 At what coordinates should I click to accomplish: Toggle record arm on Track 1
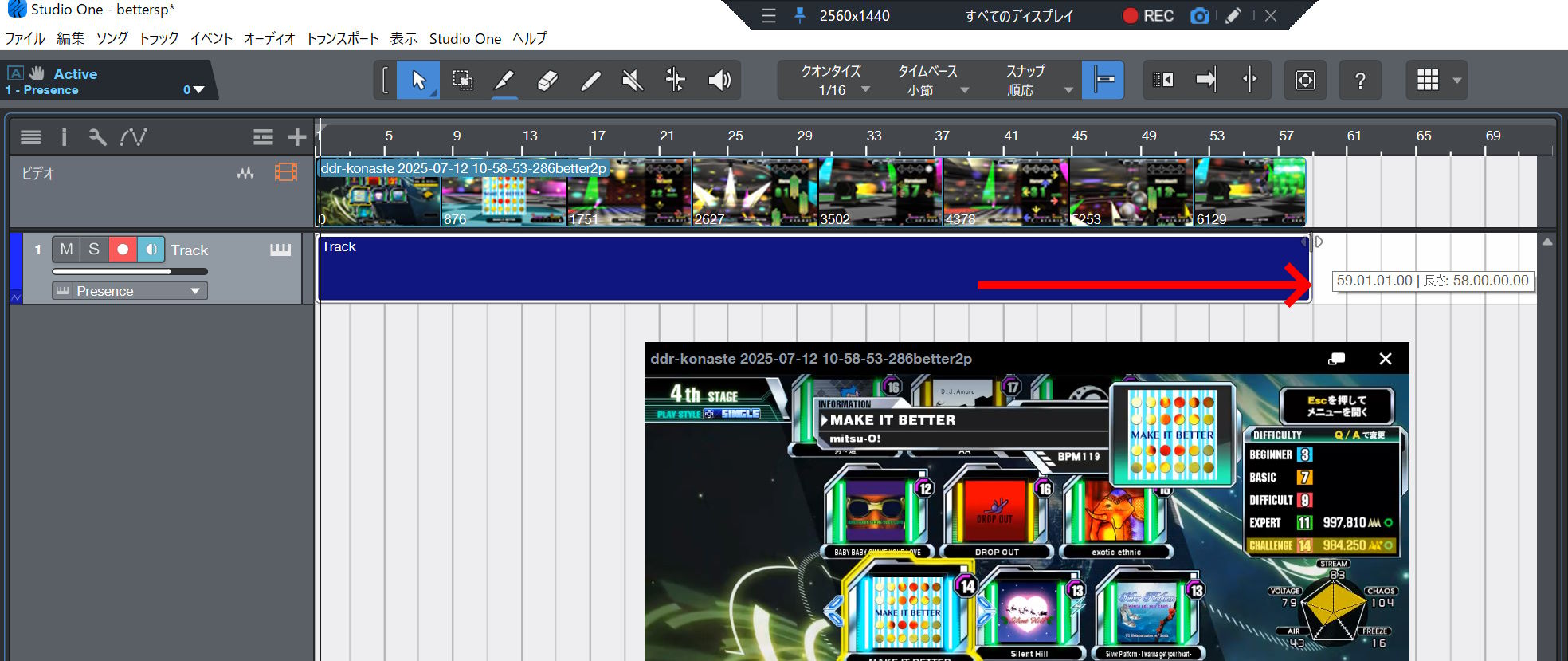tap(123, 250)
